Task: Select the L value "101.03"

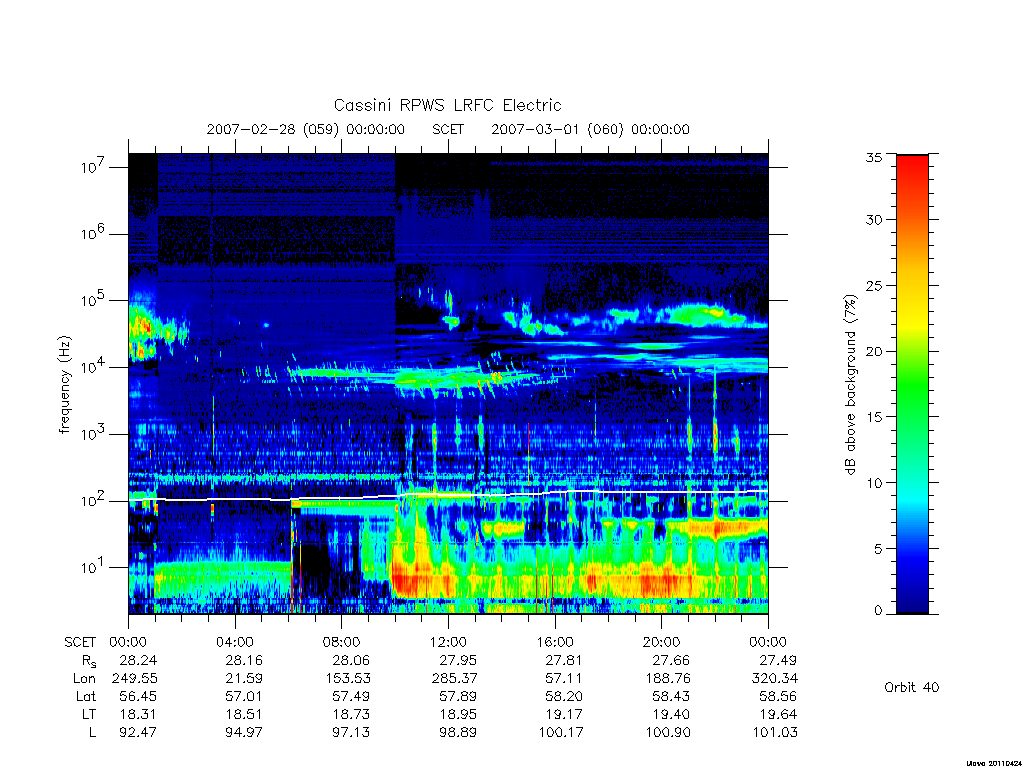Action: 775,733
